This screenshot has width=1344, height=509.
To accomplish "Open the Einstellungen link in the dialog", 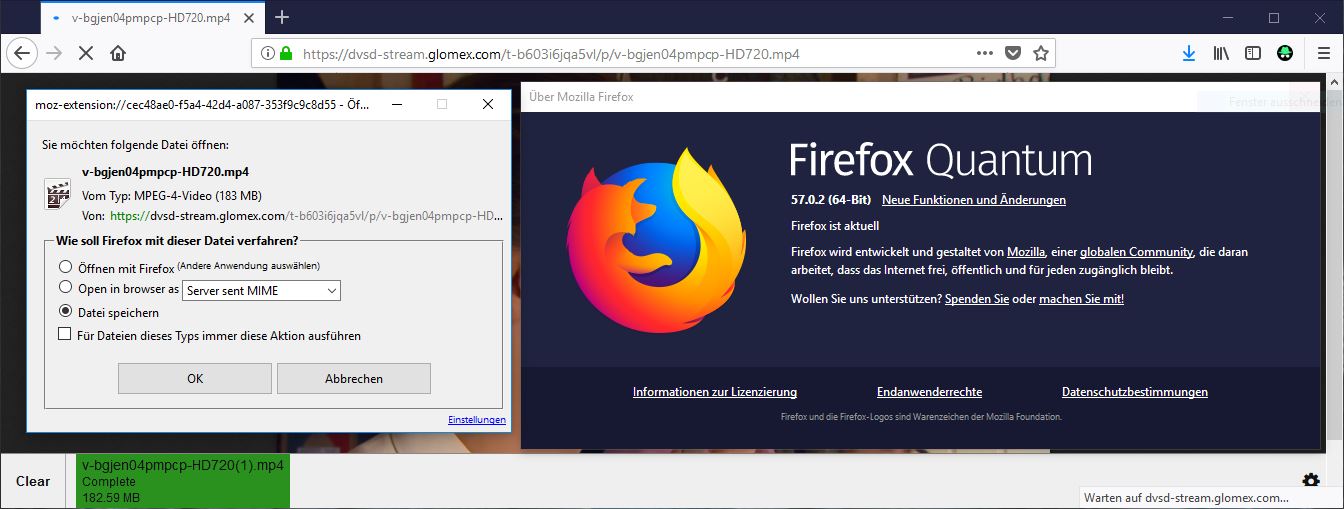I will pyautogui.click(x=477, y=420).
